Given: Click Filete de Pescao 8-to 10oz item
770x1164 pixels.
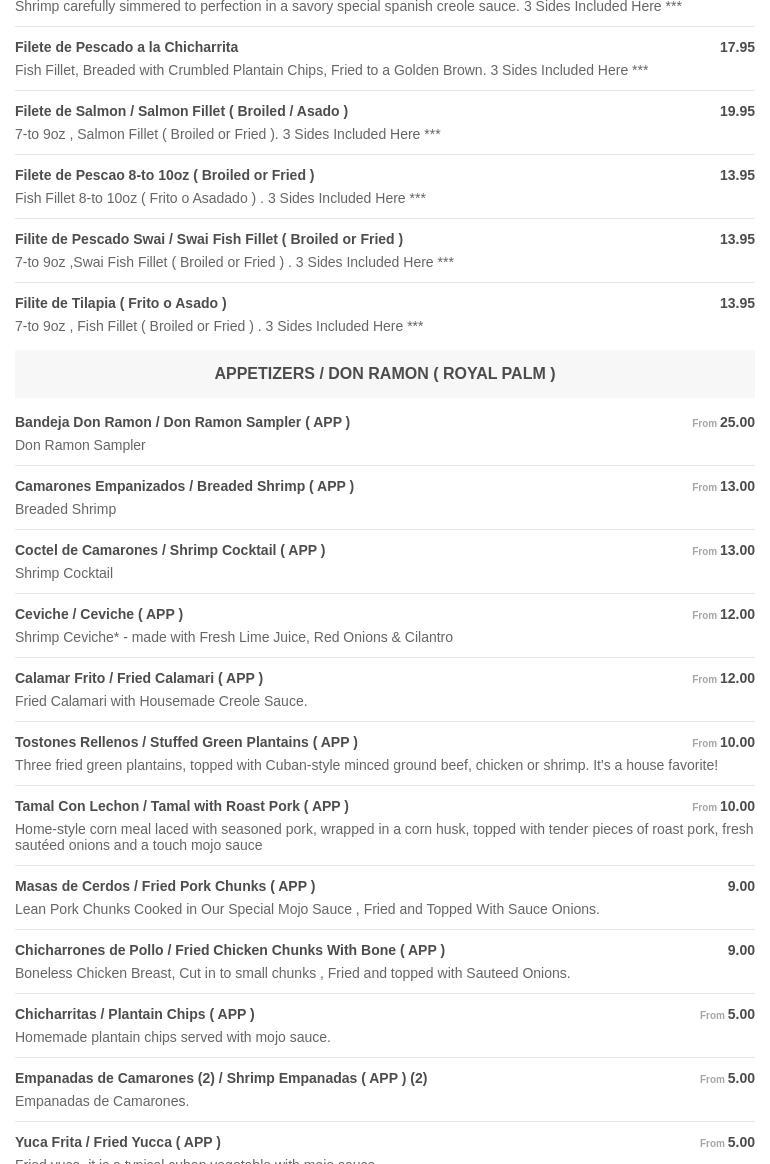Looking at the screenshot, I should point(164,175).
